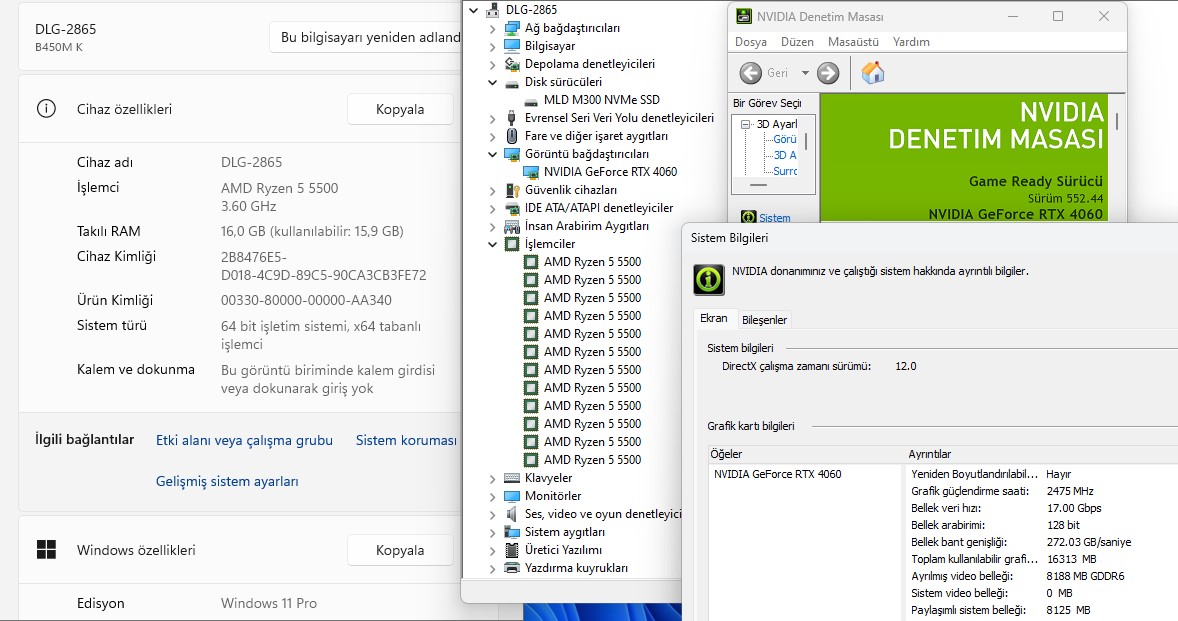
Task: Collapse the İşlemciler branch
Action: [493, 245]
